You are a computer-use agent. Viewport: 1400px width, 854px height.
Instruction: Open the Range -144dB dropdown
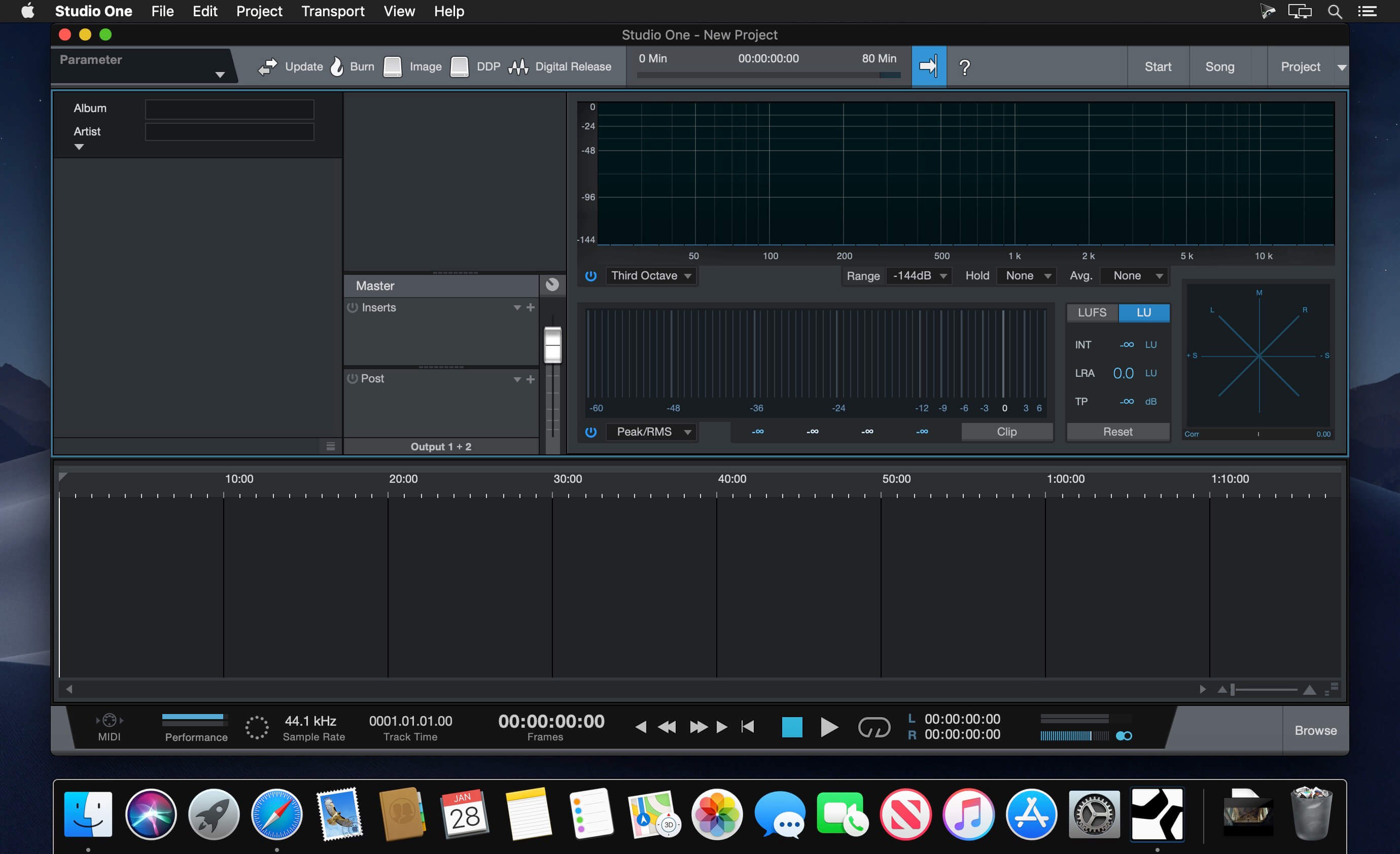pyautogui.click(x=919, y=275)
